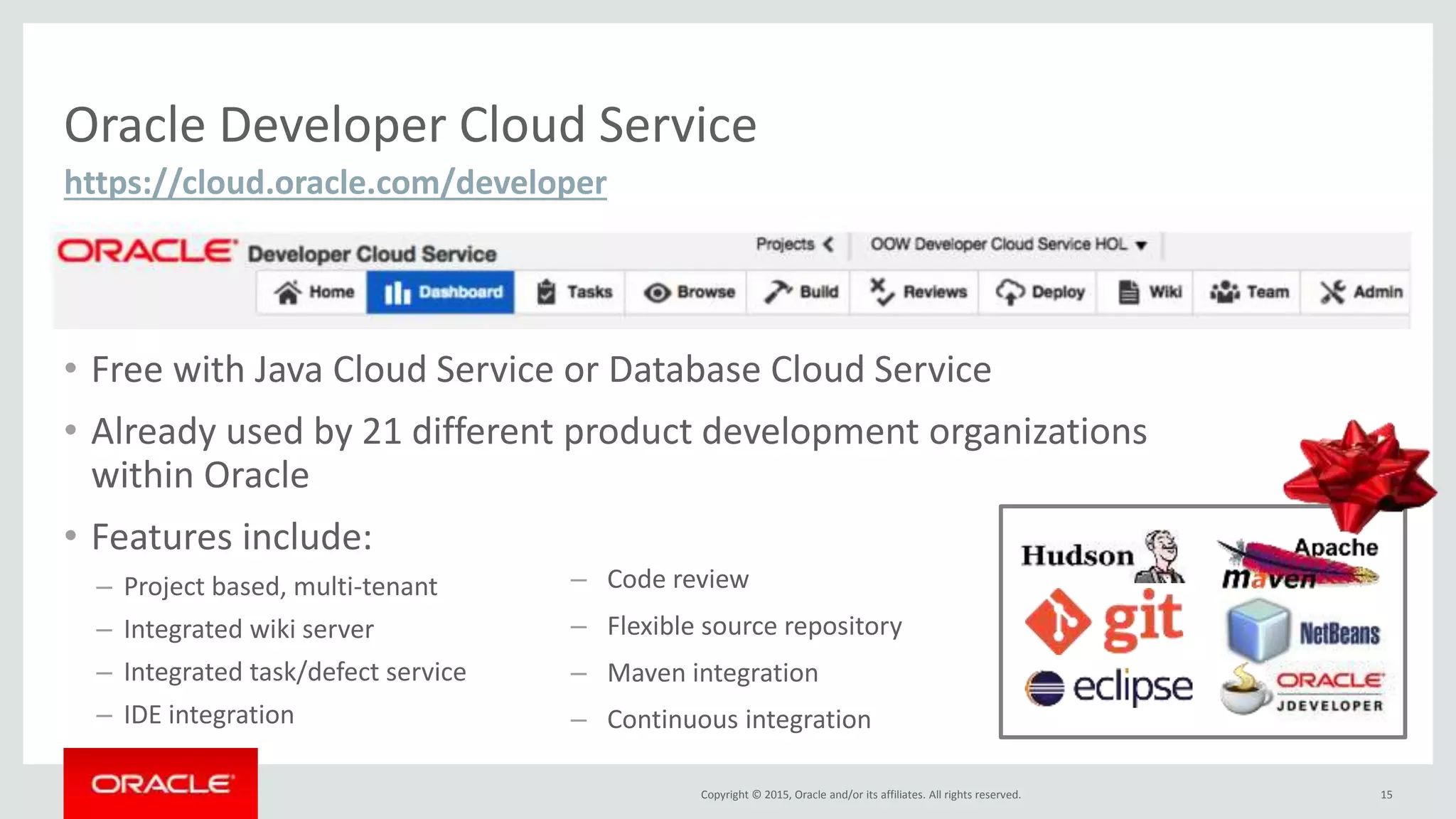Click the 'Developer Cloud Service' header title
Screen dimensions: 1456x819
(372, 255)
